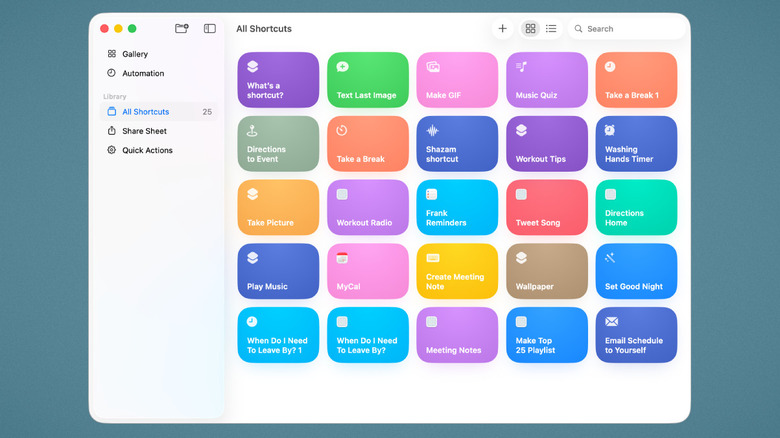Click message icon on Text Last Image
Screen dimensions: 780x438
(x=342, y=67)
